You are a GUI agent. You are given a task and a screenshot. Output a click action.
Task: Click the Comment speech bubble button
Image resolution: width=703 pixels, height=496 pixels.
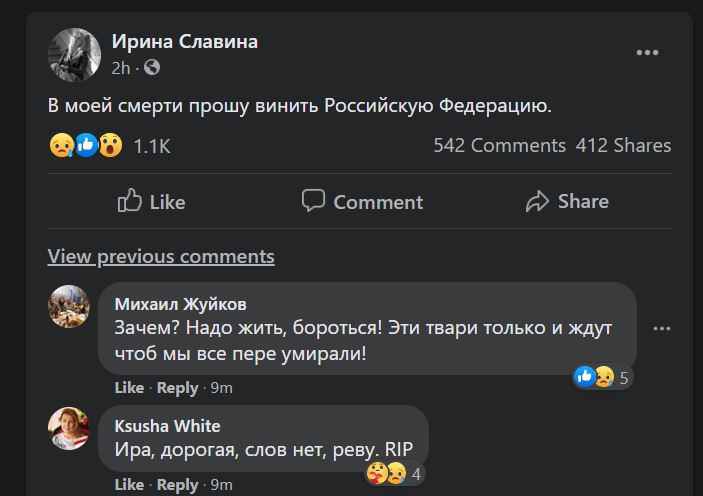(363, 201)
